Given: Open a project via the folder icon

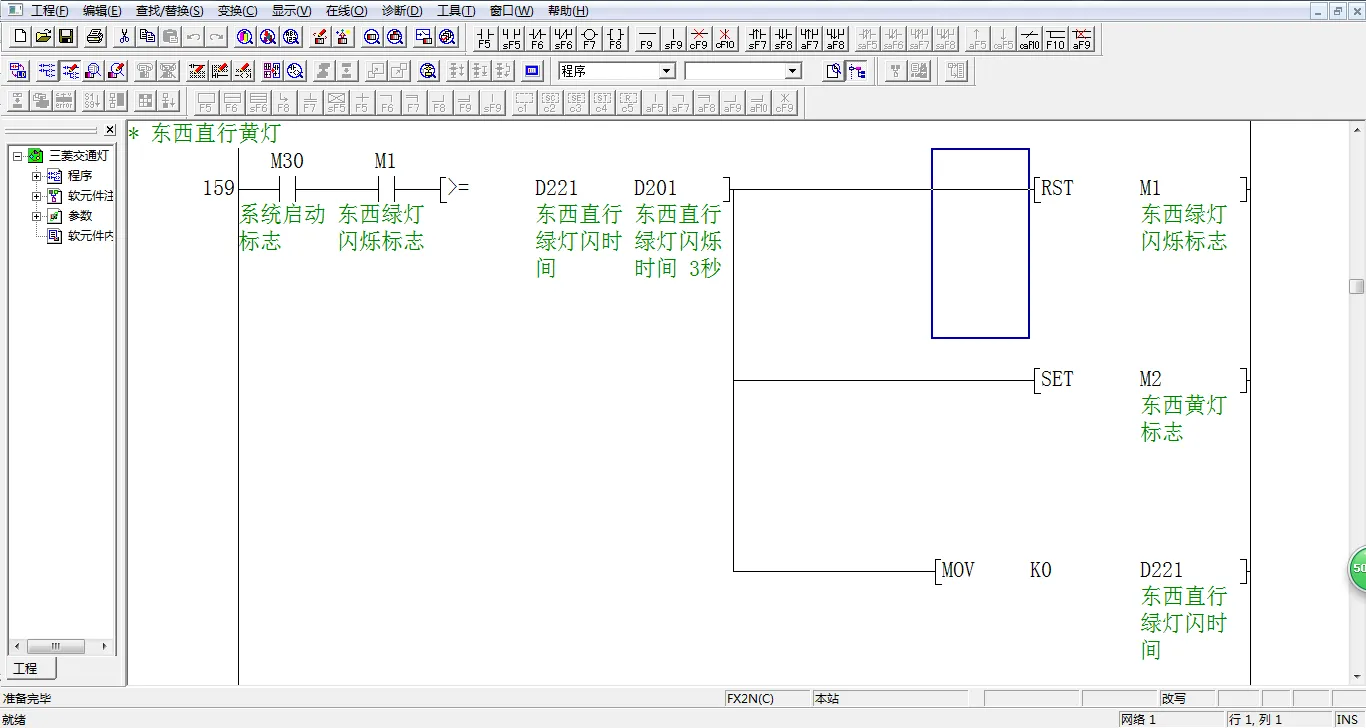Looking at the screenshot, I should pyautogui.click(x=43, y=37).
